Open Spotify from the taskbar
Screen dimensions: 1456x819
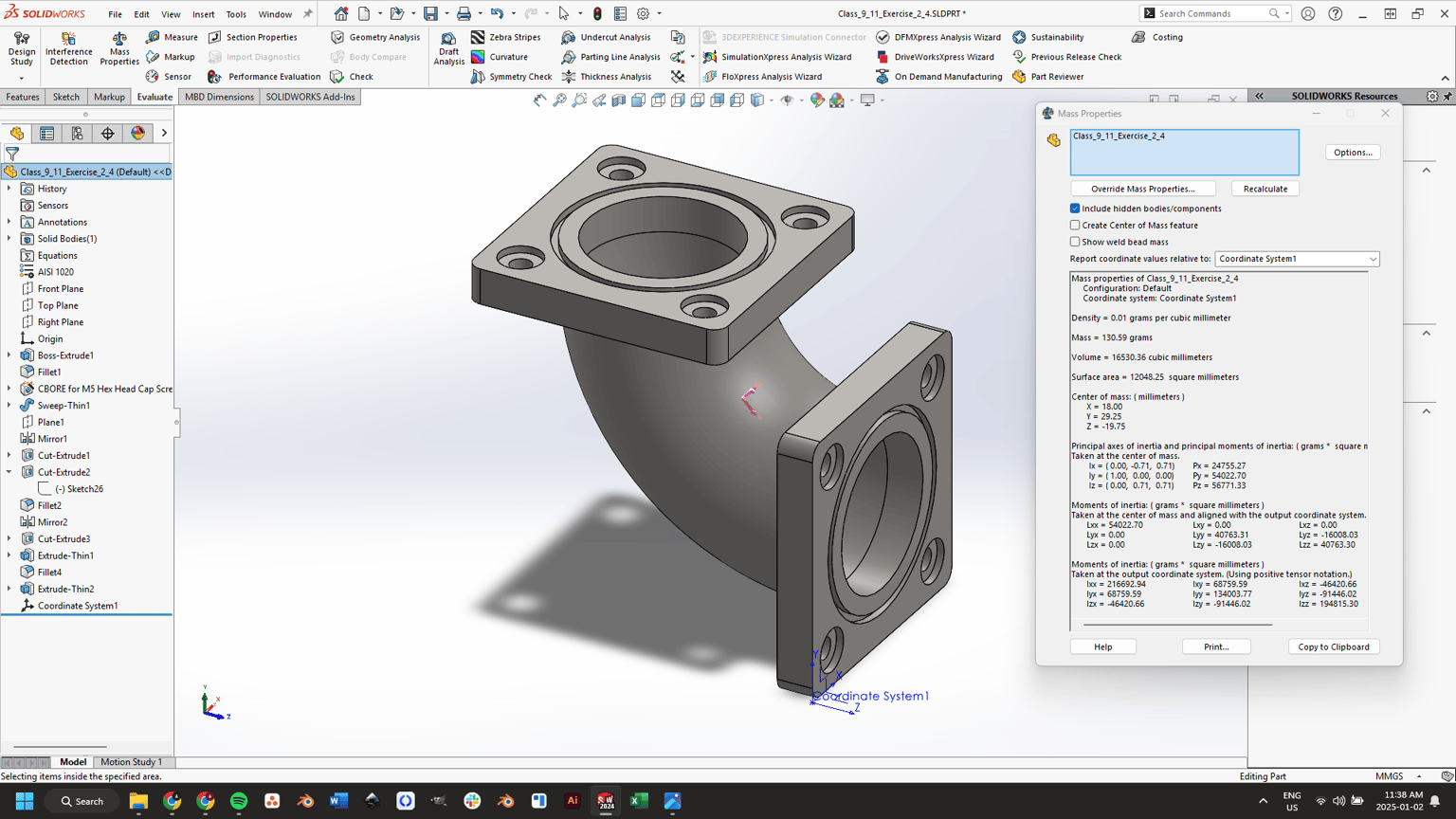[x=239, y=801]
